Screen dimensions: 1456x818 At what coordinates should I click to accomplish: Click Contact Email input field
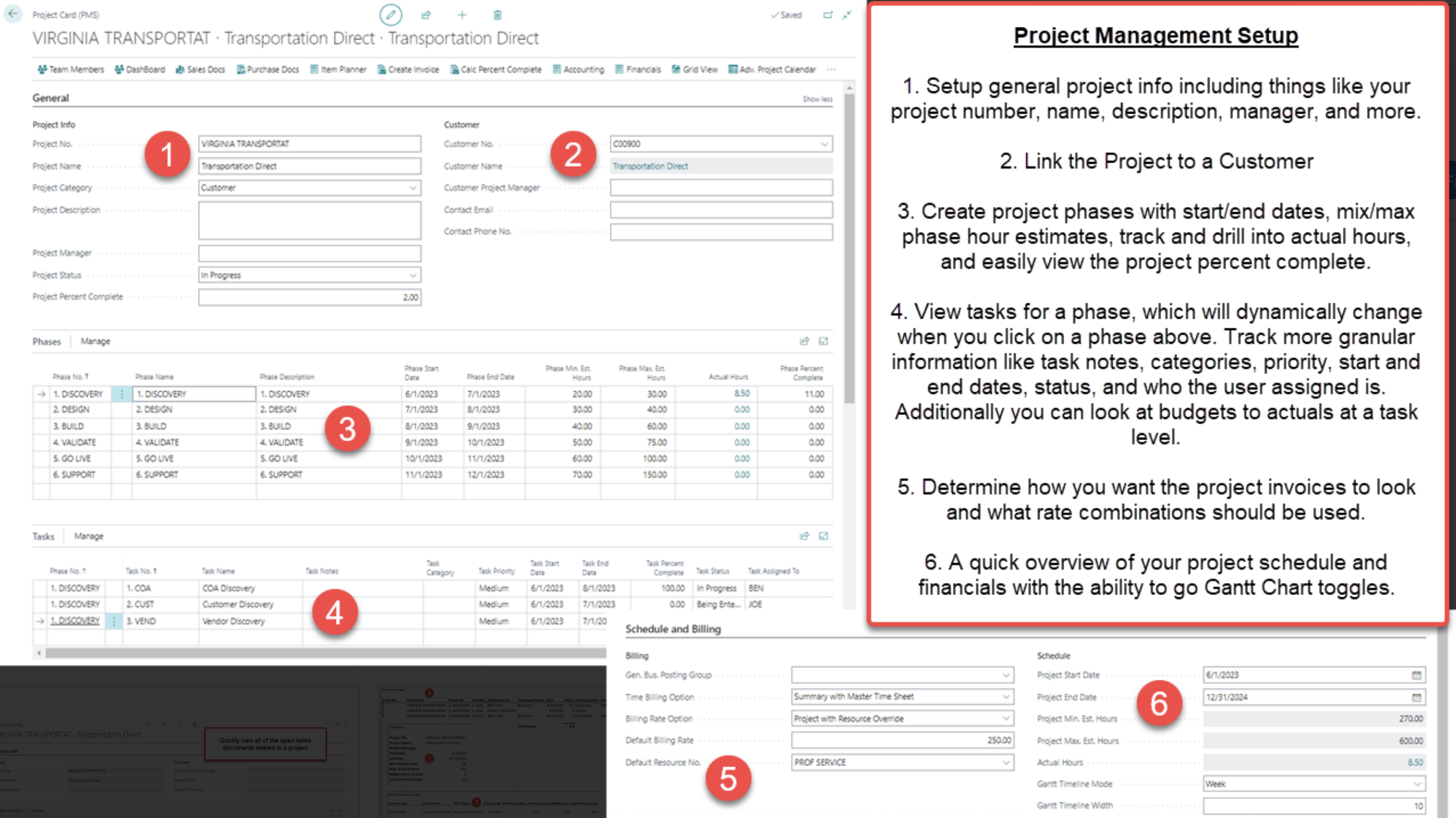[721, 210]
